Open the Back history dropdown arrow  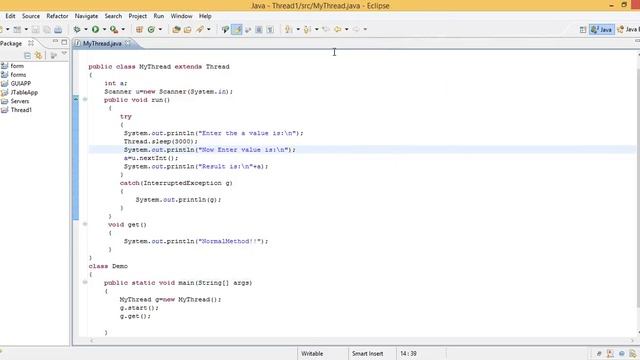click(x=347, y=29)
